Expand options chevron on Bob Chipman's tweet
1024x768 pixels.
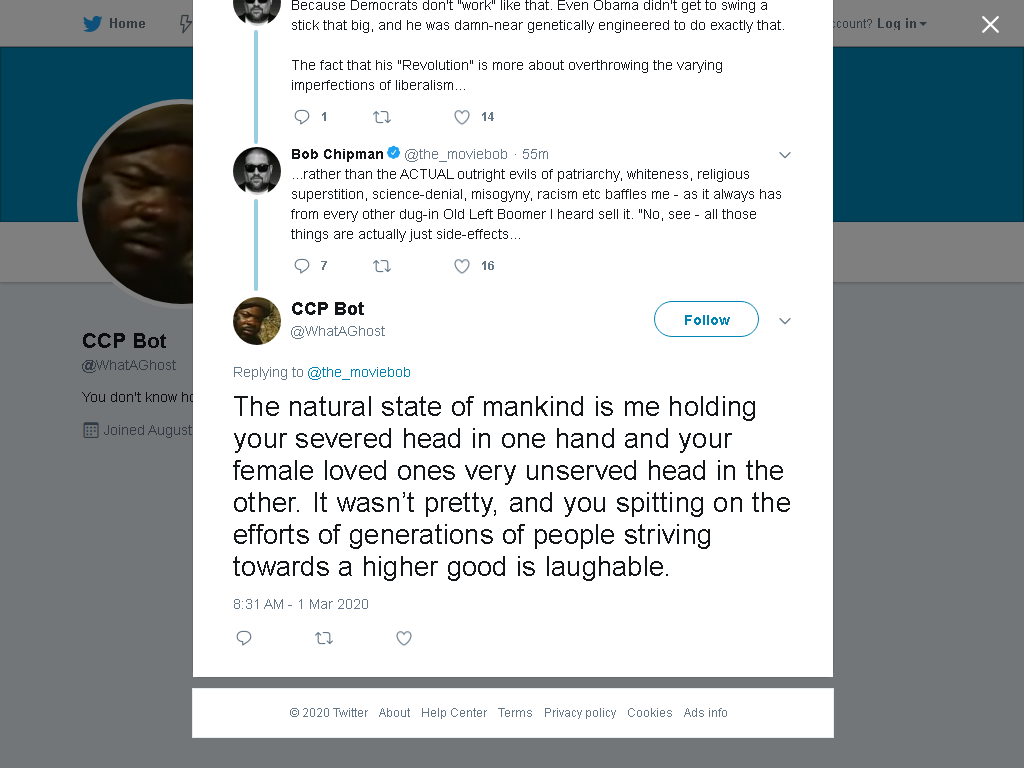(785, 155)
